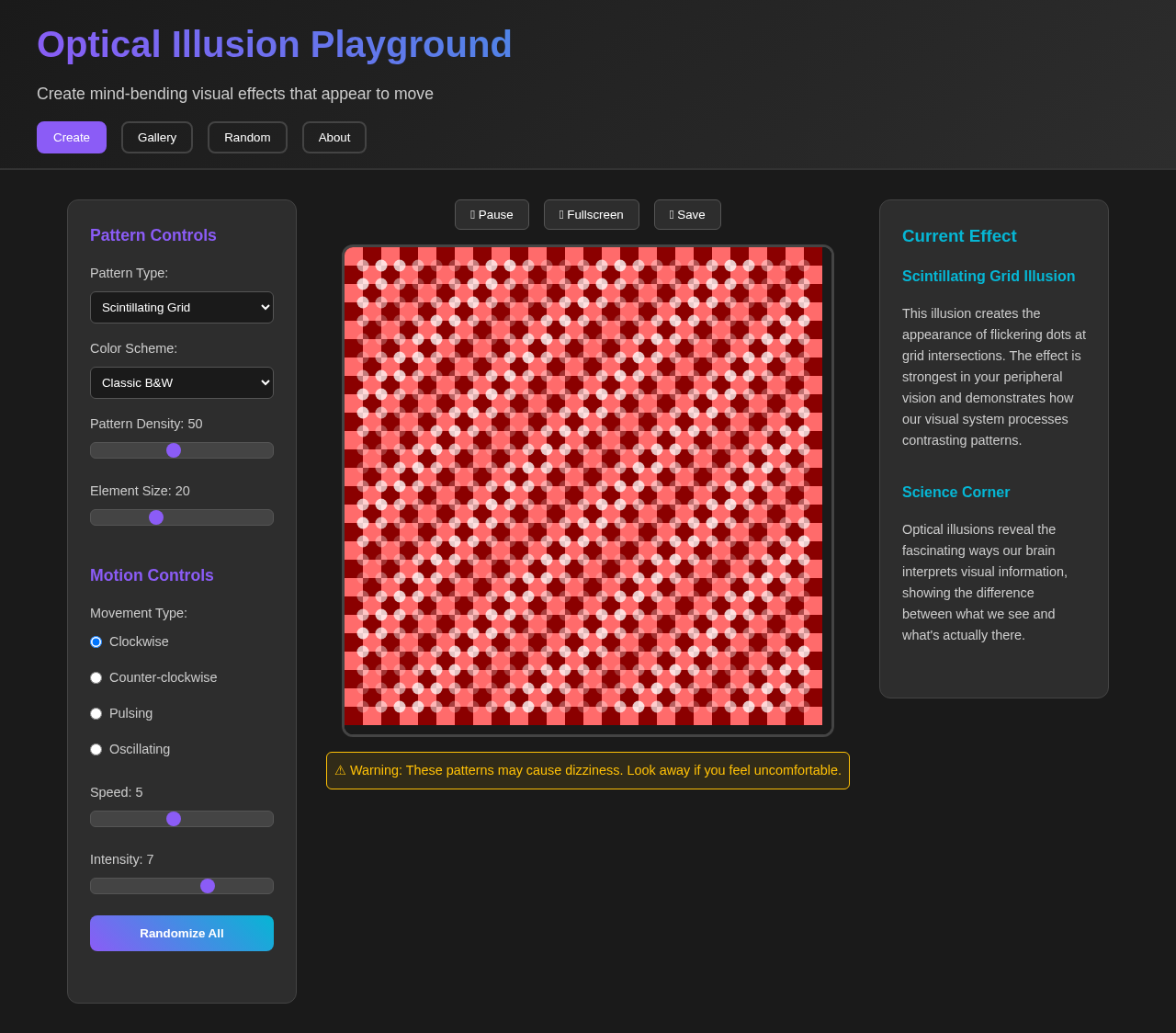Select Counter-clockwise movement
The height and width of the screenshot is (1033, 1176).
click(96, 677)
